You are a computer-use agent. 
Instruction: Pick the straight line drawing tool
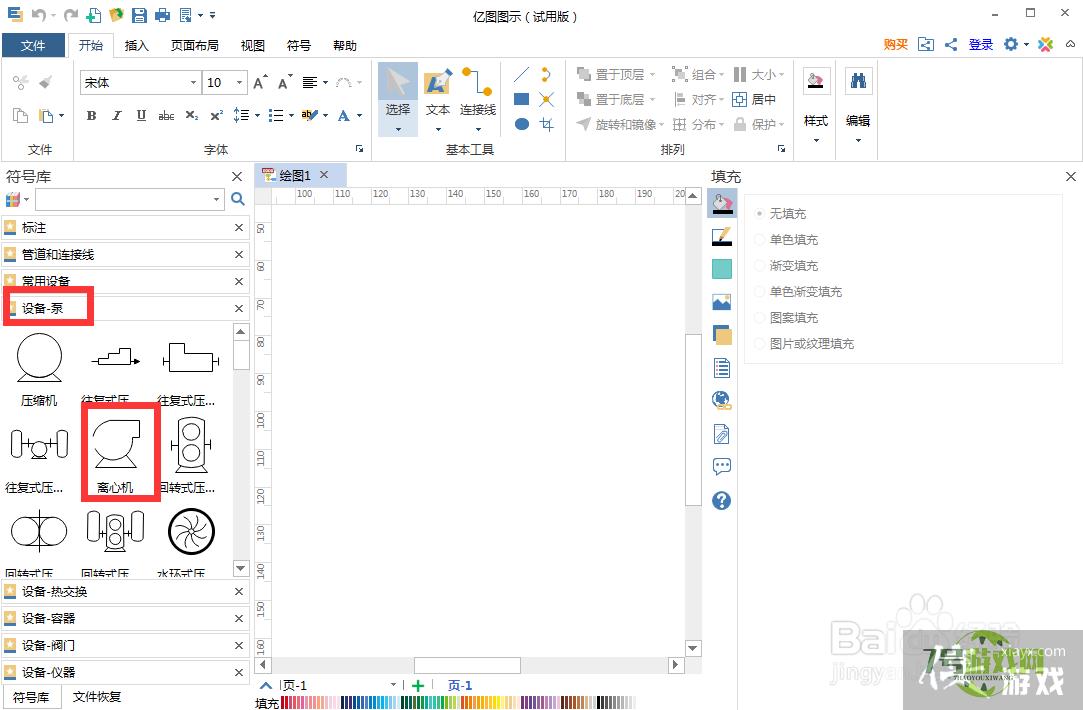pyautogui.click(x=521, y=75)
